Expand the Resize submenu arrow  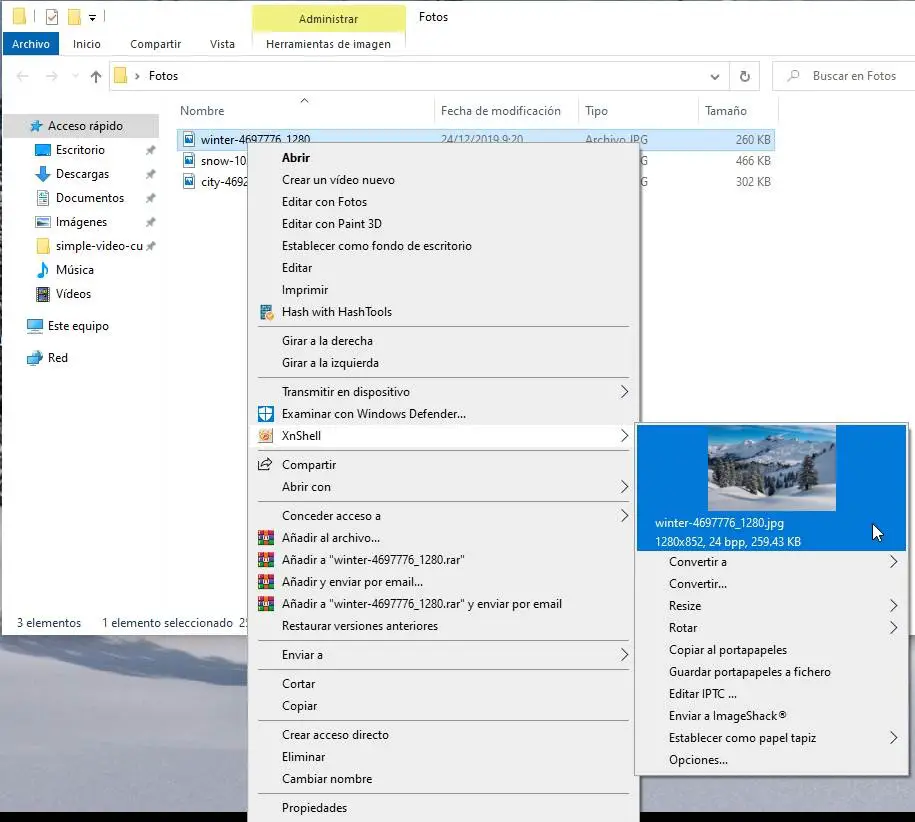click(x=893, y=606)
